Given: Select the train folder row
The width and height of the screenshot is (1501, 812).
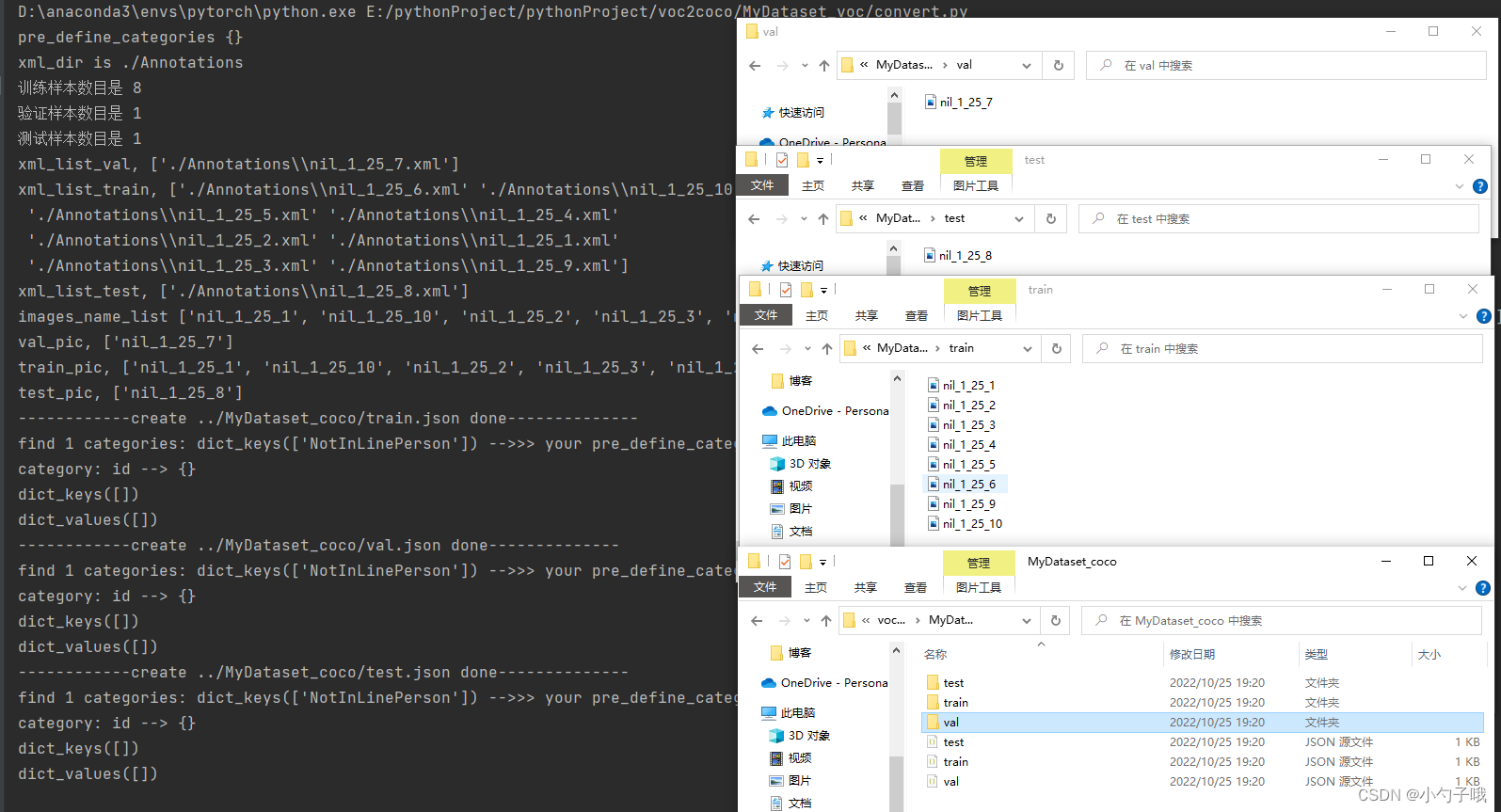Looking at the screenshot, I should pos(1203,703).
